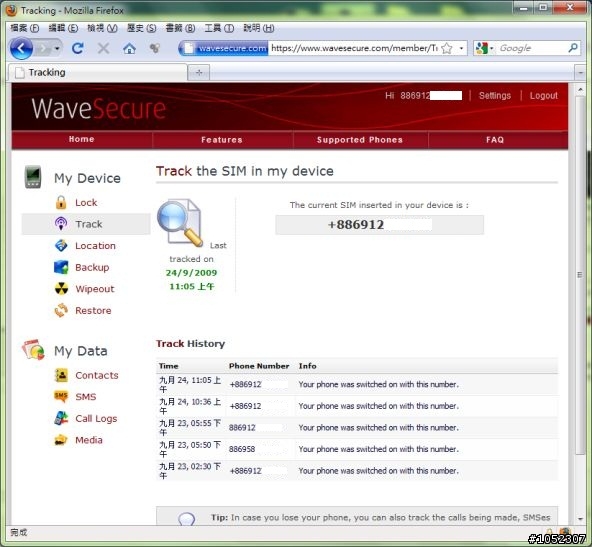
Task: Click the page scroll up arrow
Action: (x=580, y=90)
